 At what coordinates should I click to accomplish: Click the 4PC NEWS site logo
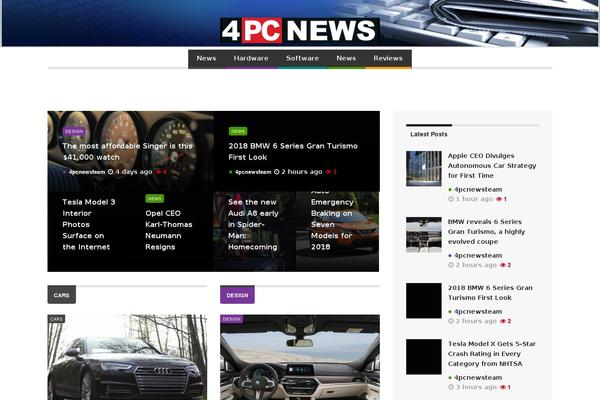click(300, 30)
